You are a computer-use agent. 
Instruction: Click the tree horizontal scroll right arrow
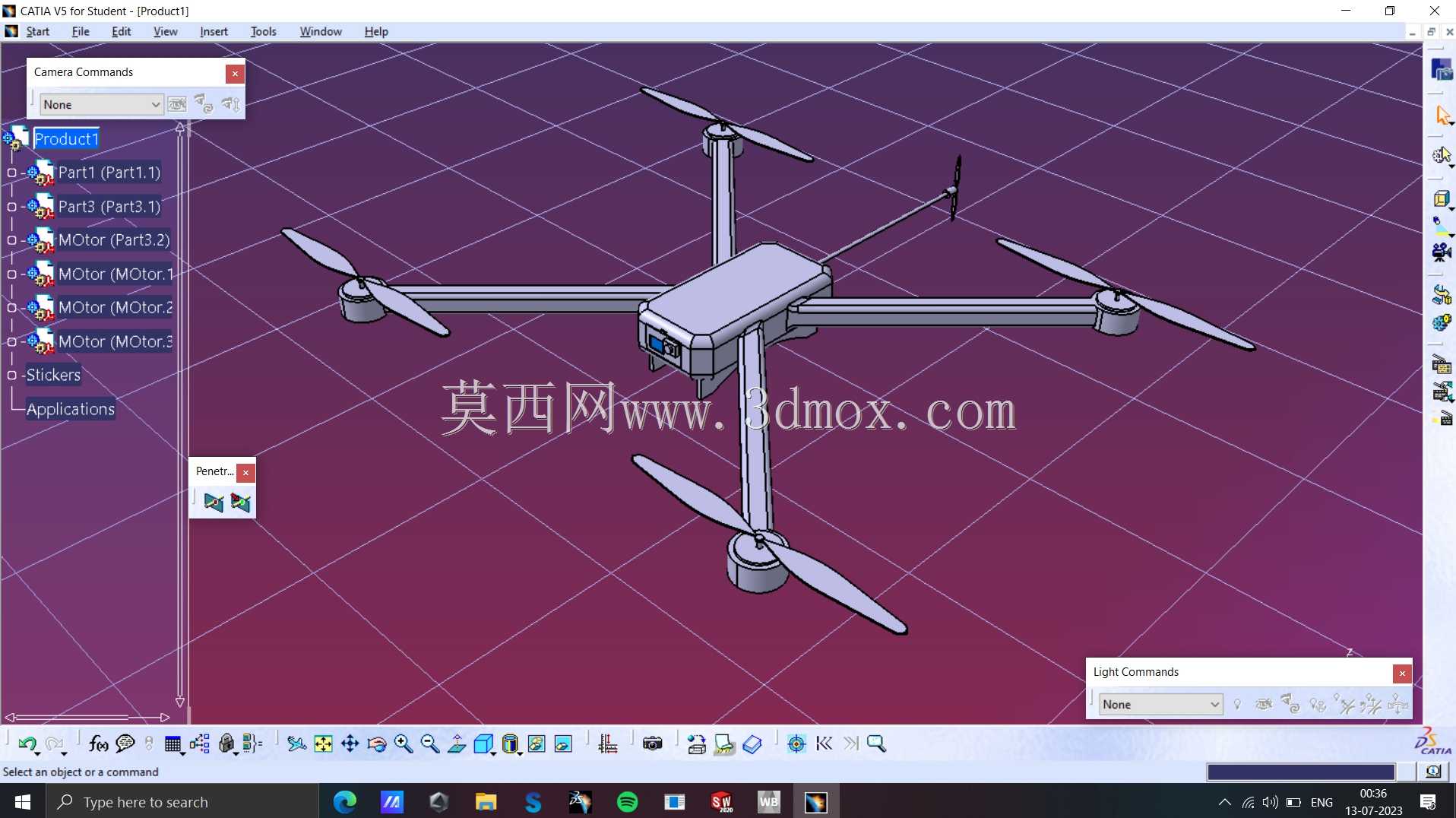[165, 717]
